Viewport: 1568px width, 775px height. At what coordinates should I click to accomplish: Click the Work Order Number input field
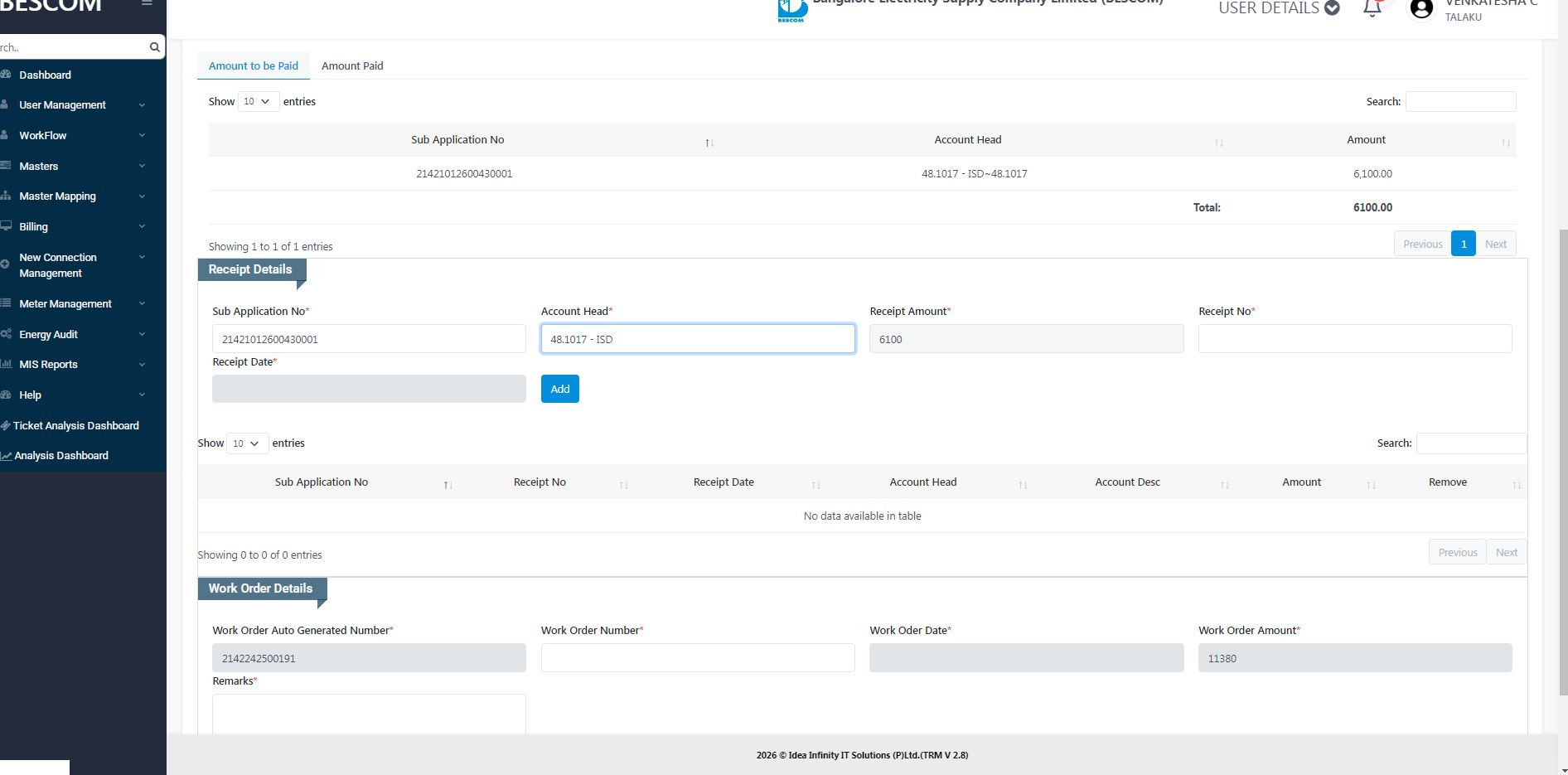tap(698, 658)
